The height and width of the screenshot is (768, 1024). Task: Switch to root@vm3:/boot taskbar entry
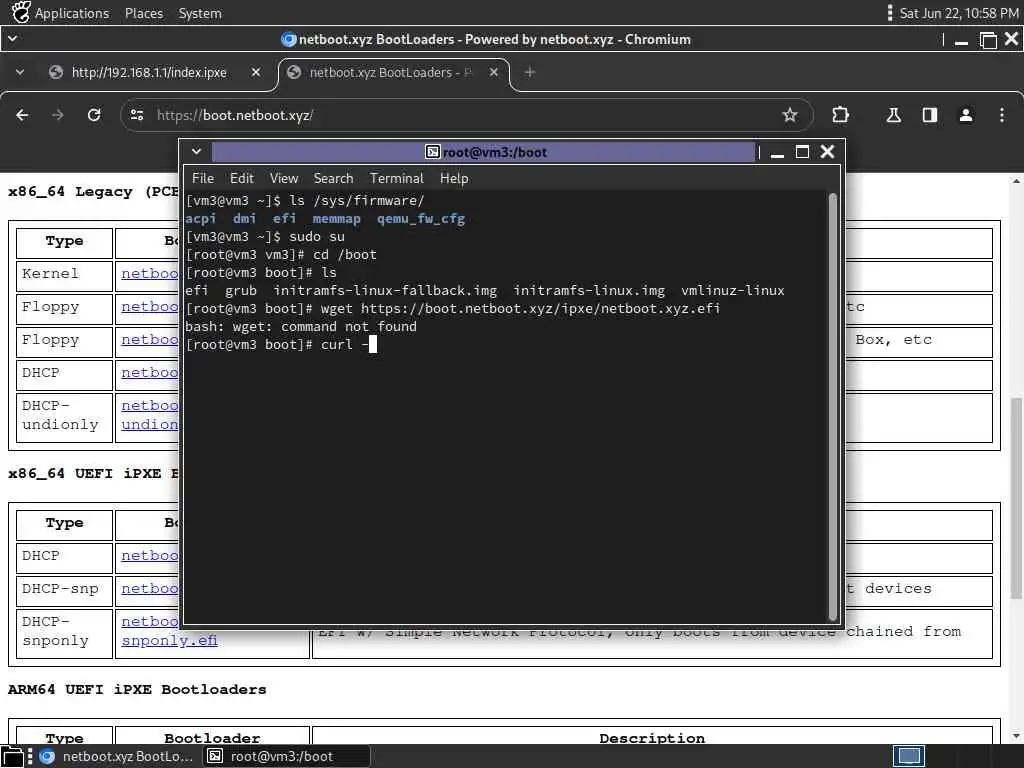point(286,756)
